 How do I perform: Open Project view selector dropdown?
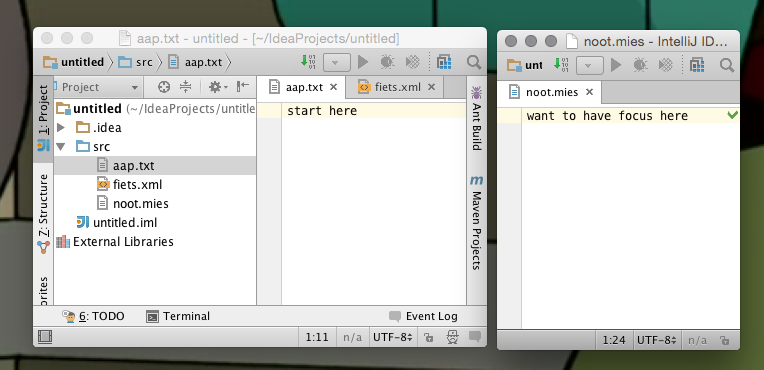(98, 87)
